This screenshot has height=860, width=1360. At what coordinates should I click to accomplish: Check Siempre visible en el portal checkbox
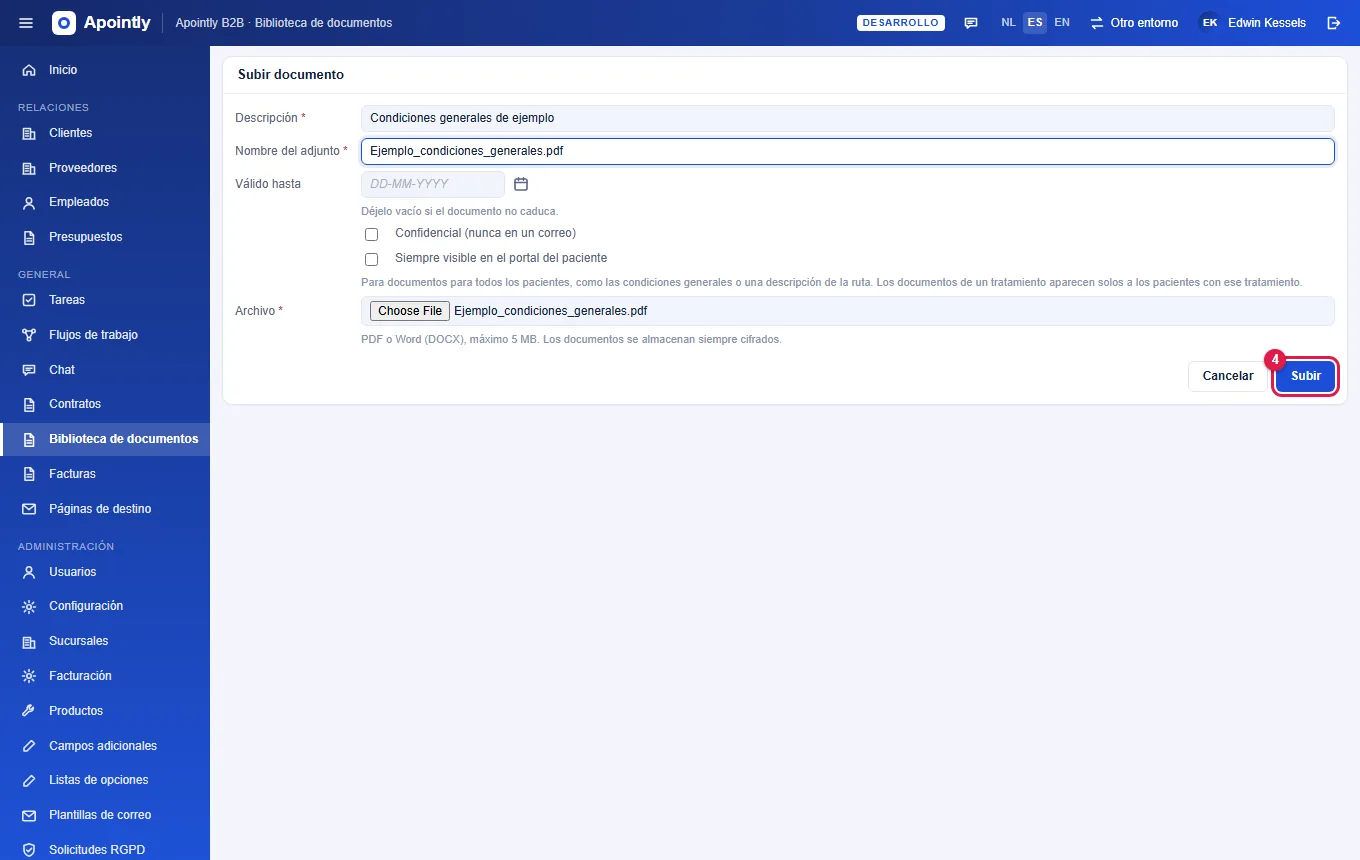click(372, 259)
